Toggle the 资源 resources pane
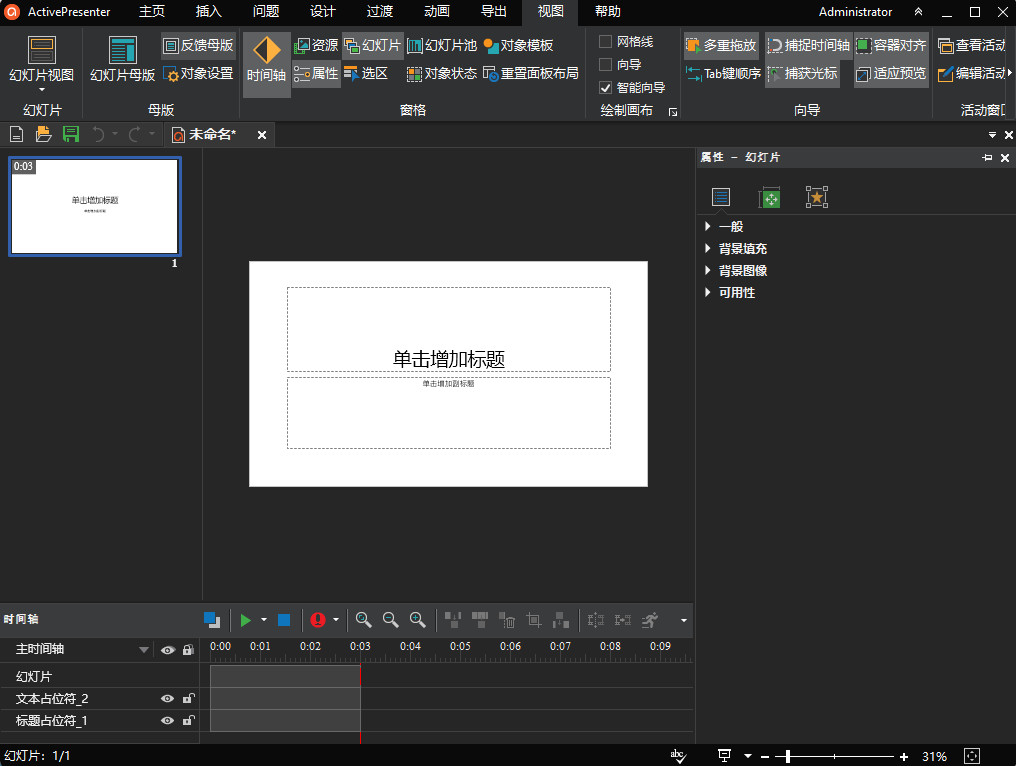1016x766 pixels. (x=316, y=45)
